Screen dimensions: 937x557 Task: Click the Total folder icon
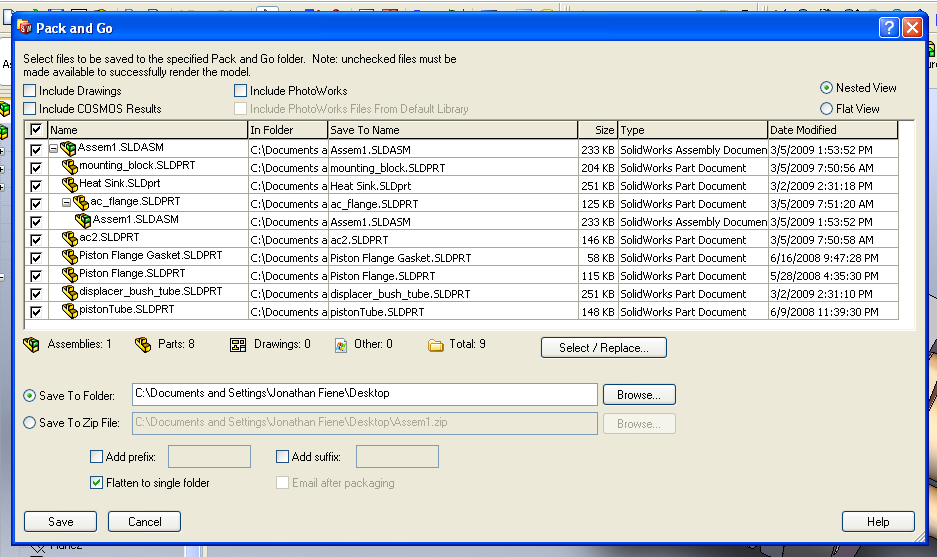[436, 345]
